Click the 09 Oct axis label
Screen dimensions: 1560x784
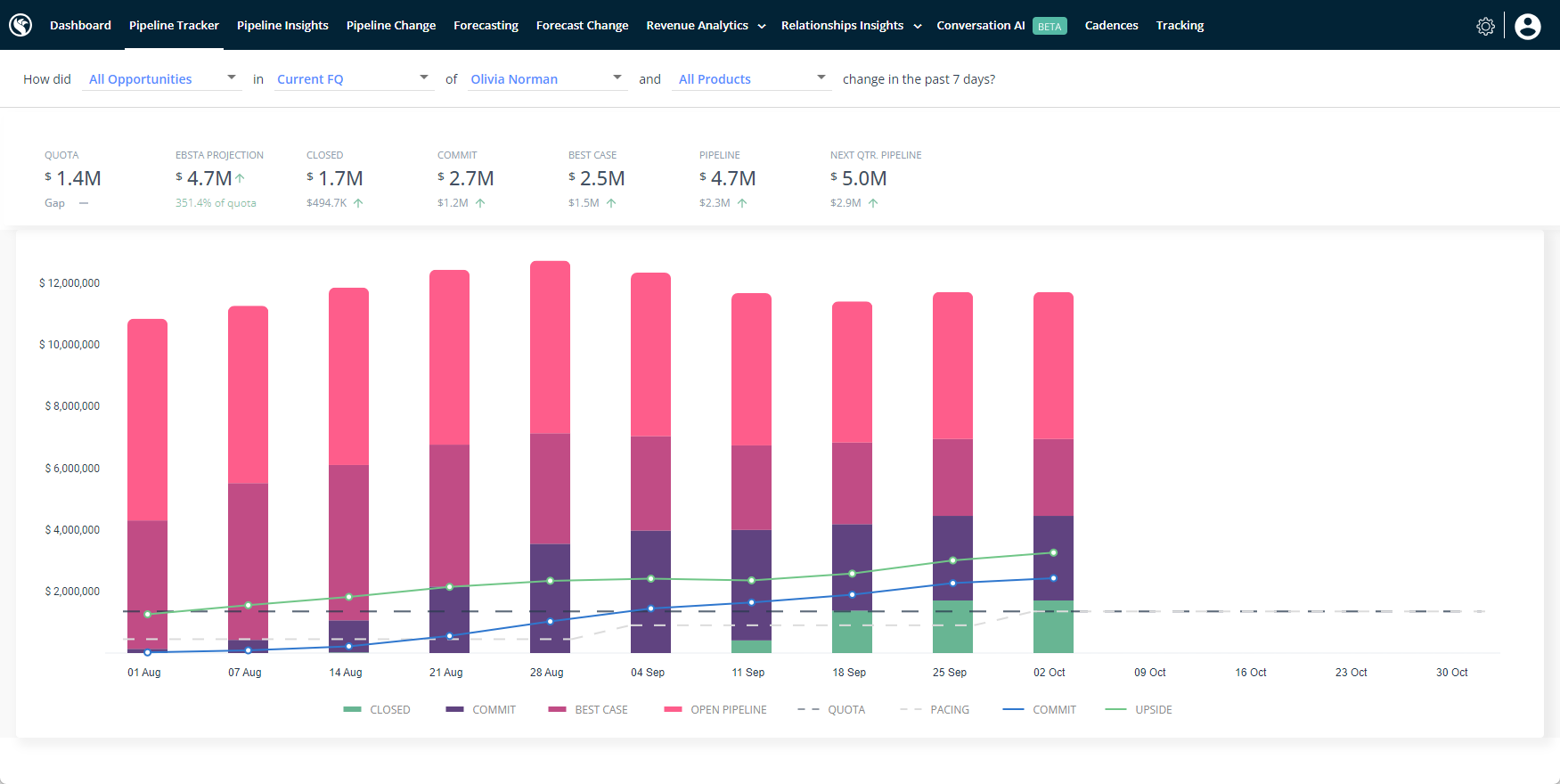tap(1149, 673)
